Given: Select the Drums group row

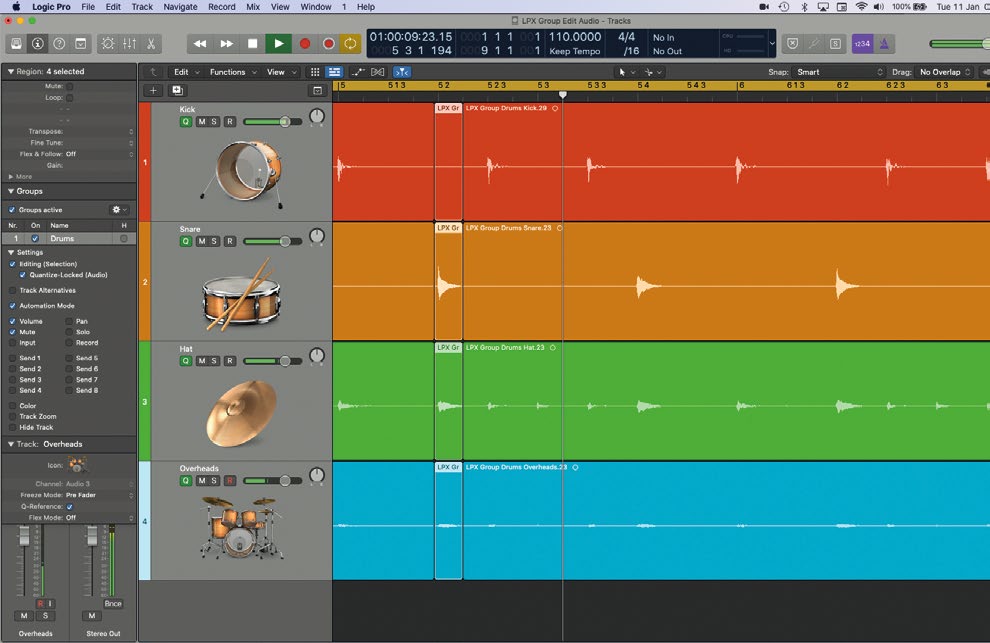Looking at the screenshot, I should tap(69, 239).
